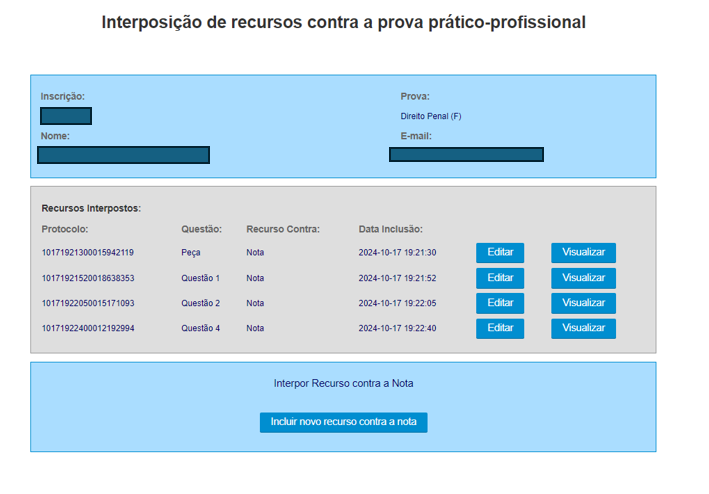This screenshot has height=494, width=709.
Task: Click protocol number 10171922400012192994
Action: 87,328
